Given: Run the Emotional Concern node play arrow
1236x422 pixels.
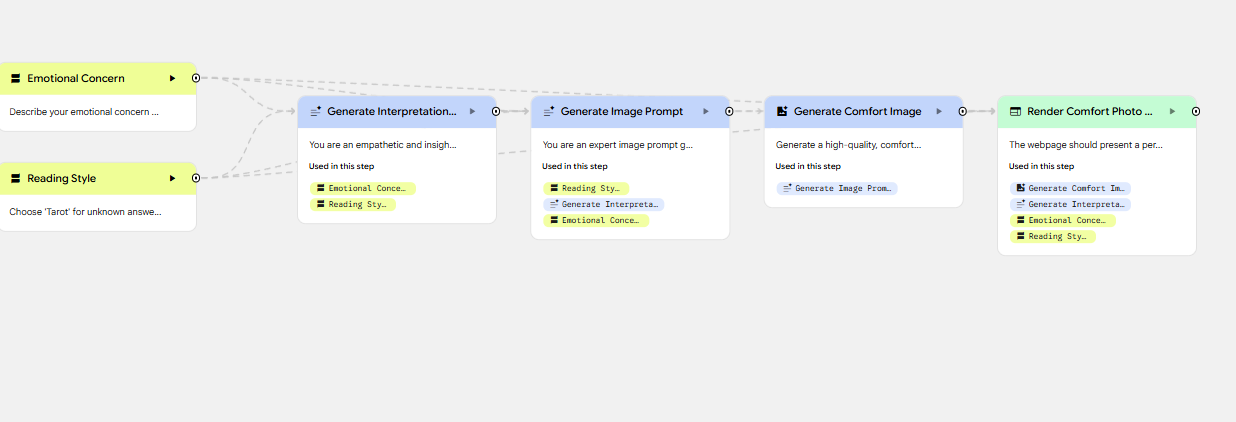Looking at the screenshot, I should pos(172,78).
